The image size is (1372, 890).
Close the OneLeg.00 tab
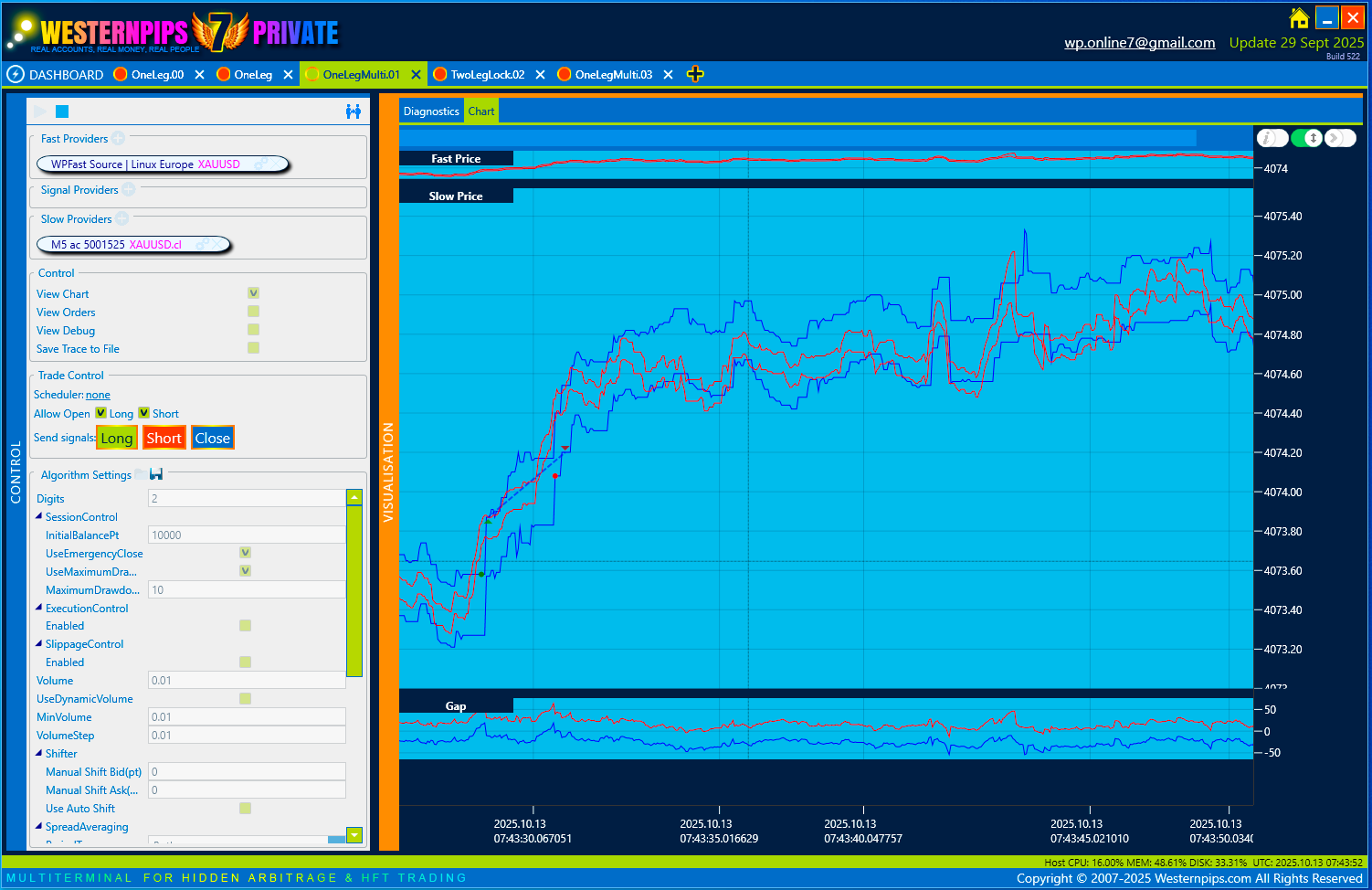coord(199,75)
